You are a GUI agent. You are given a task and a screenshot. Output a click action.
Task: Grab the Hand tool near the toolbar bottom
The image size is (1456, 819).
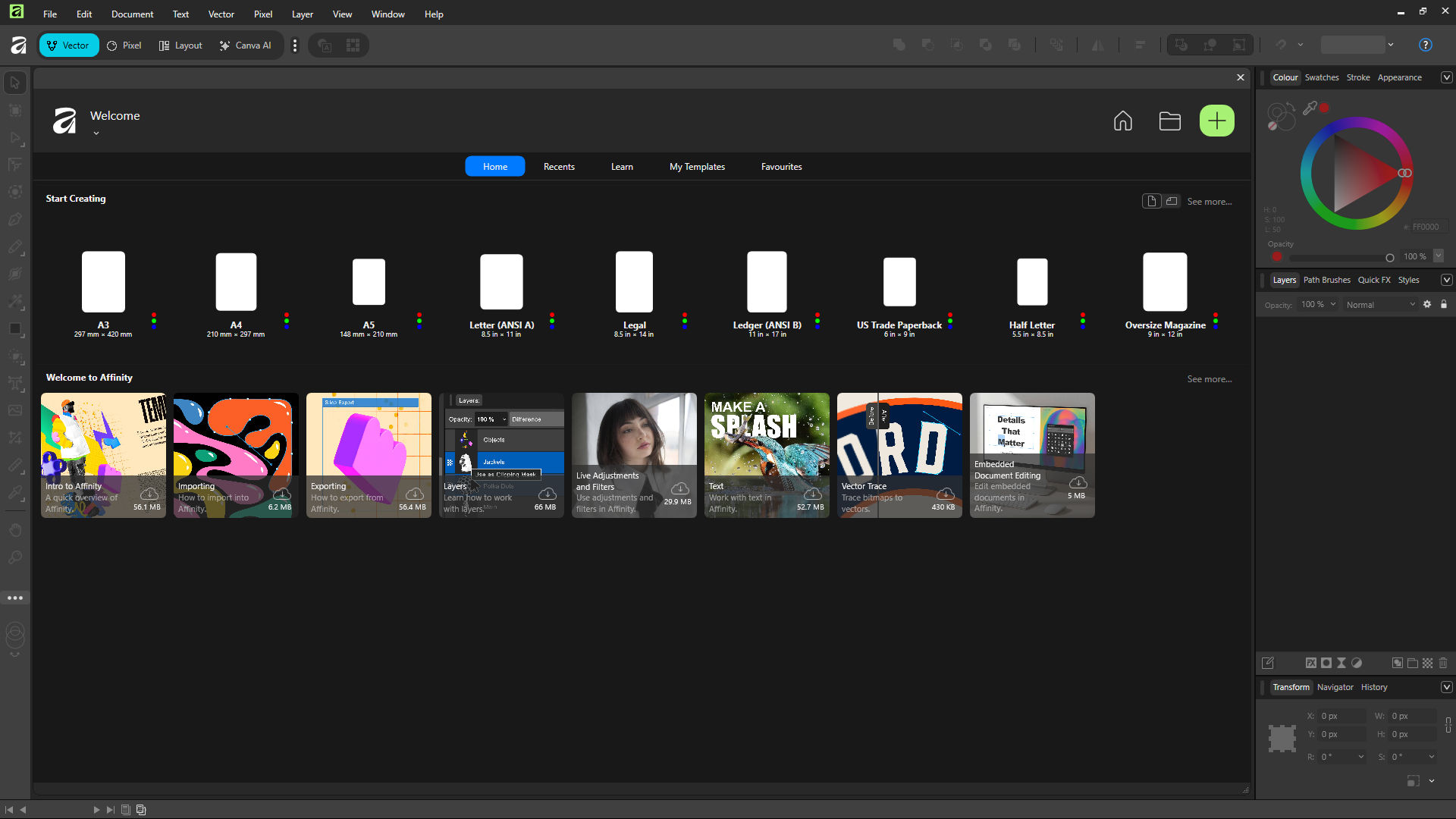pos(14,530)
